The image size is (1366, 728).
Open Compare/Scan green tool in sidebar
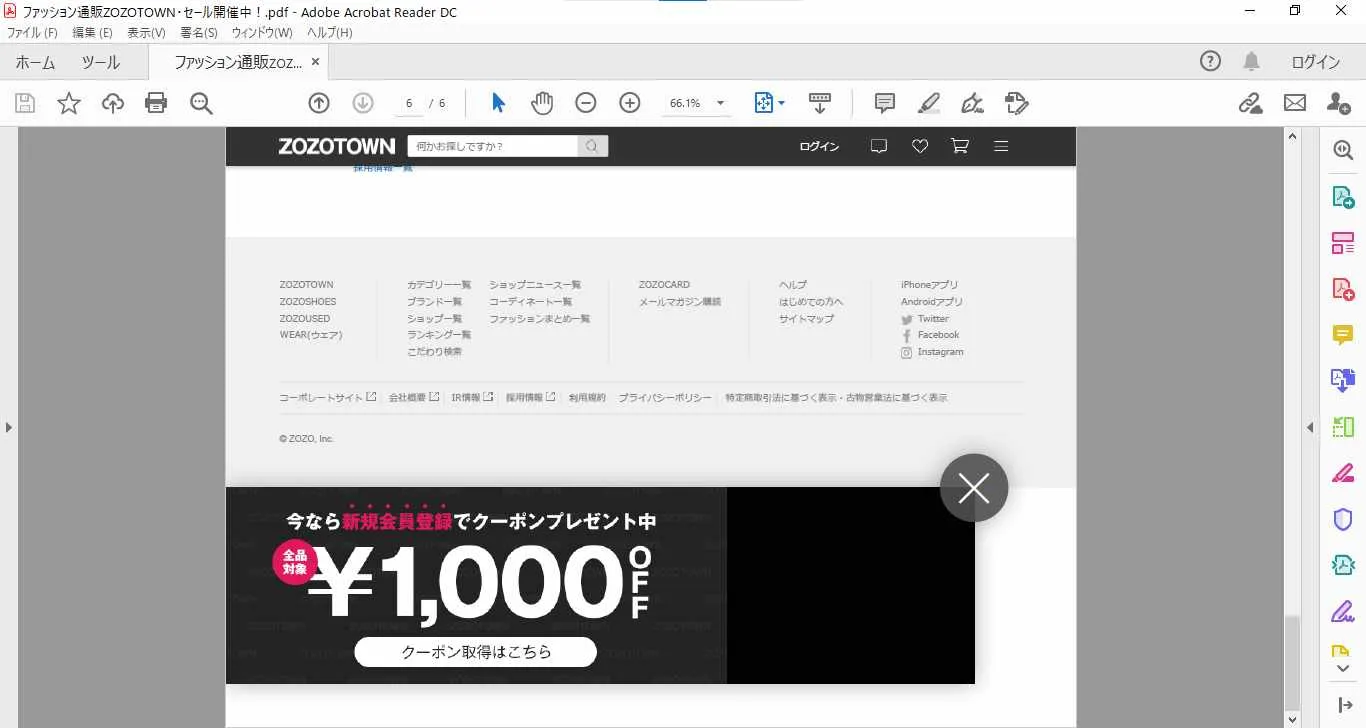tap(1343, 427)
